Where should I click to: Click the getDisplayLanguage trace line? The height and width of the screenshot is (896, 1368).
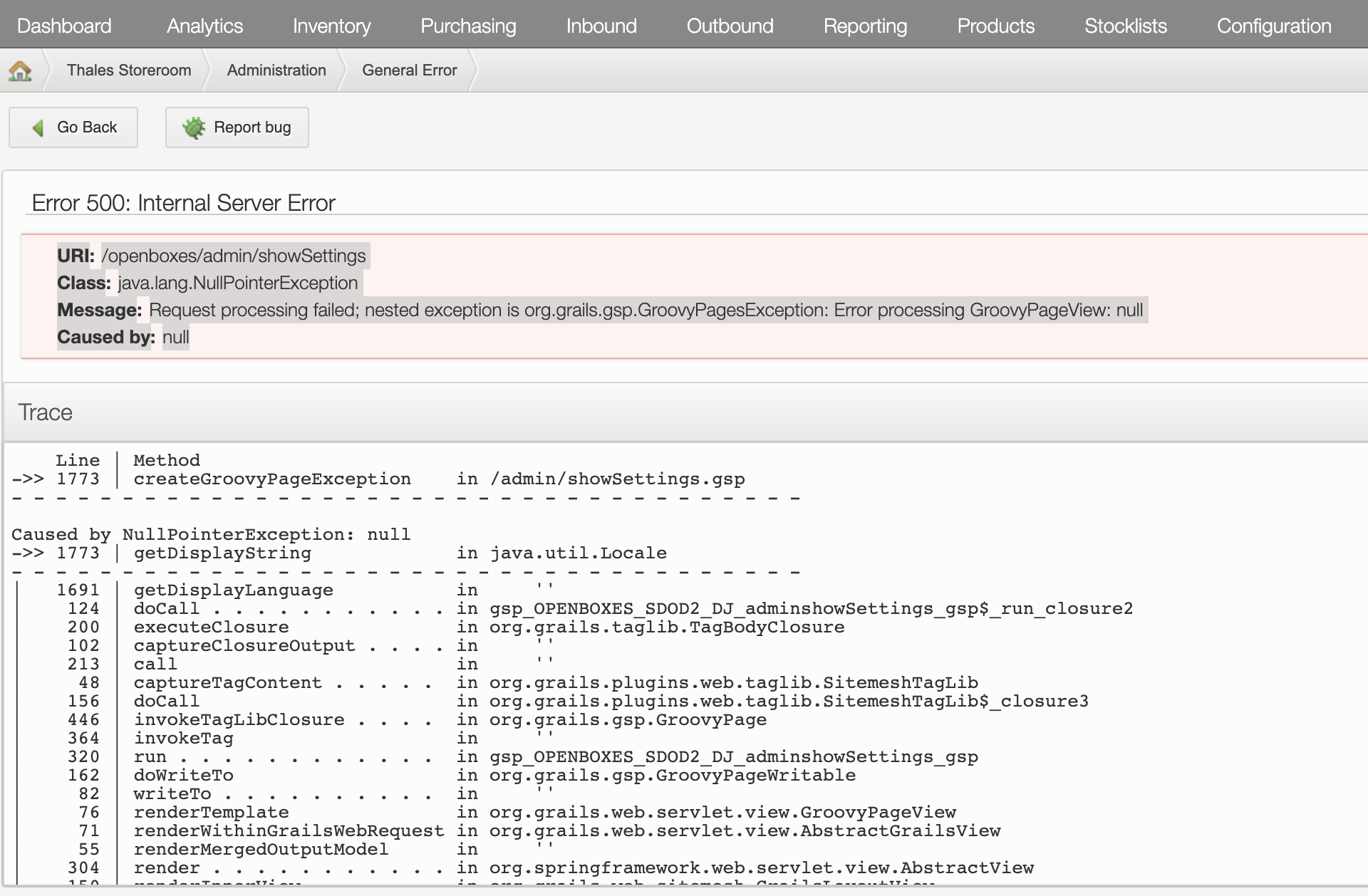(x=305, y=590)
